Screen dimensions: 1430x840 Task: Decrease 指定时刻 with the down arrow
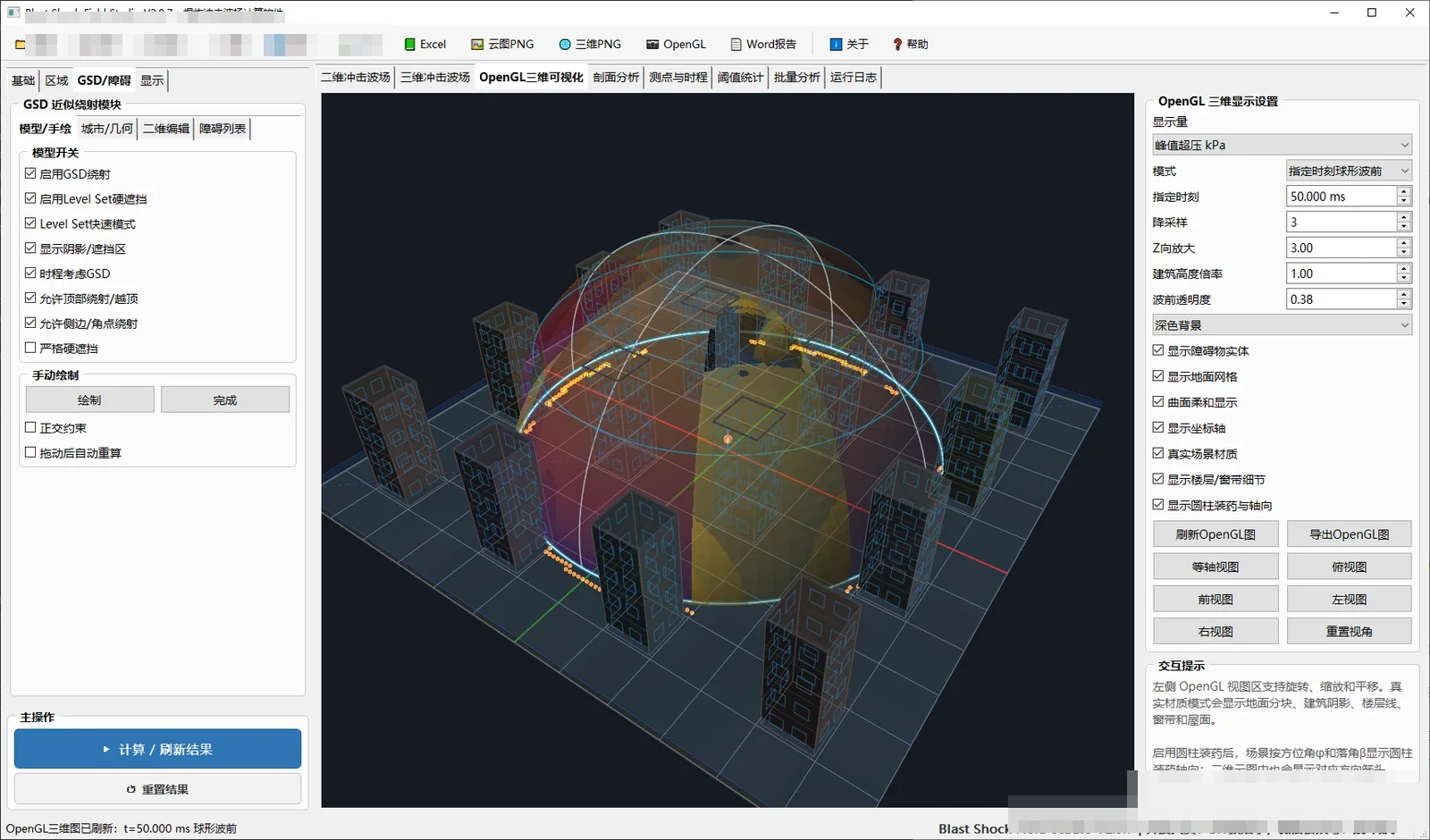pyautogui.click(x=1404, y=201)
